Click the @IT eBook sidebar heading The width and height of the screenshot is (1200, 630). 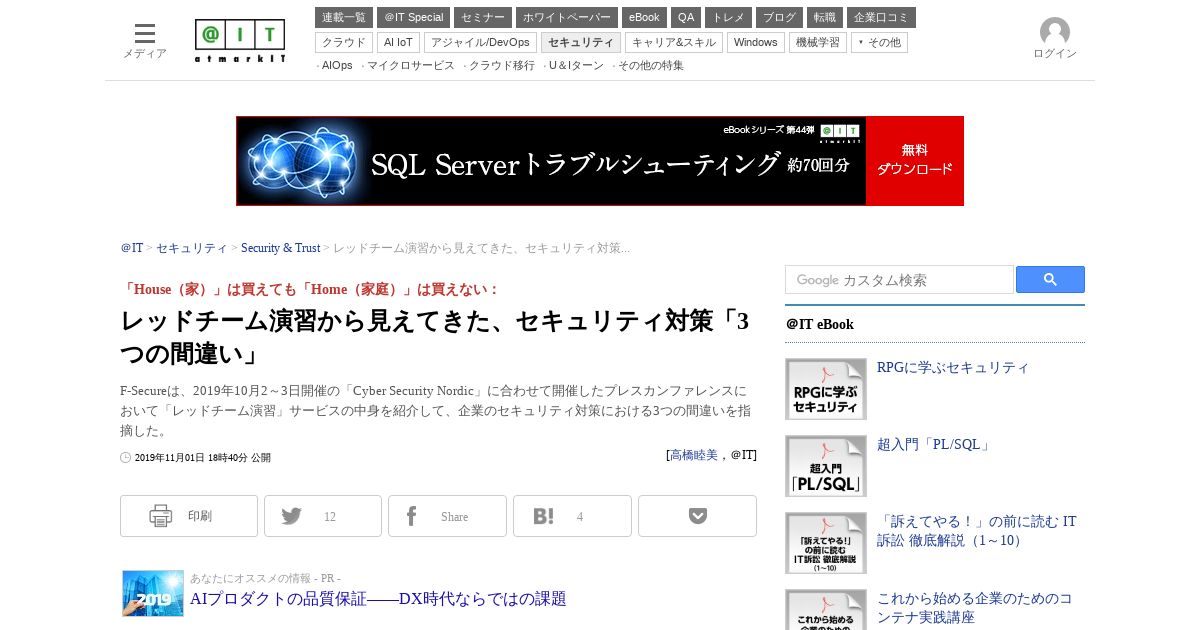click(x=820, y=324)
